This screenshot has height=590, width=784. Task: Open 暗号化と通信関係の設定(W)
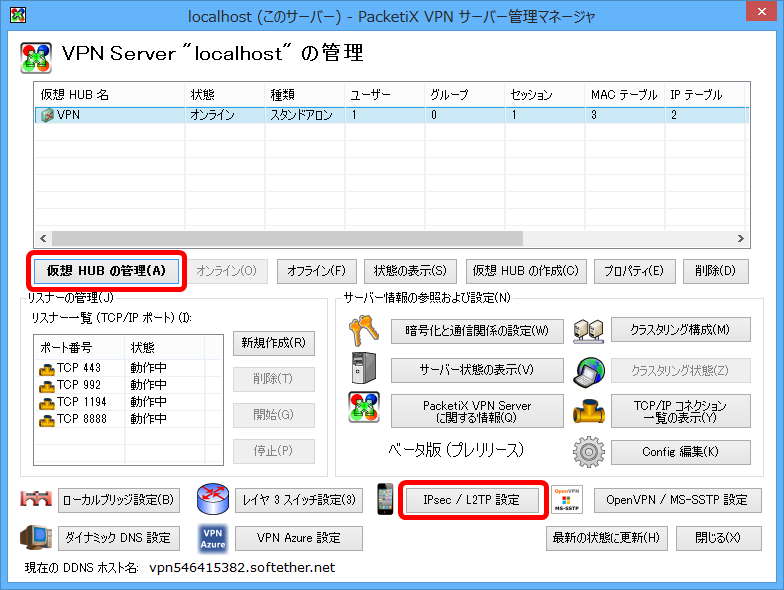[477, 331]
